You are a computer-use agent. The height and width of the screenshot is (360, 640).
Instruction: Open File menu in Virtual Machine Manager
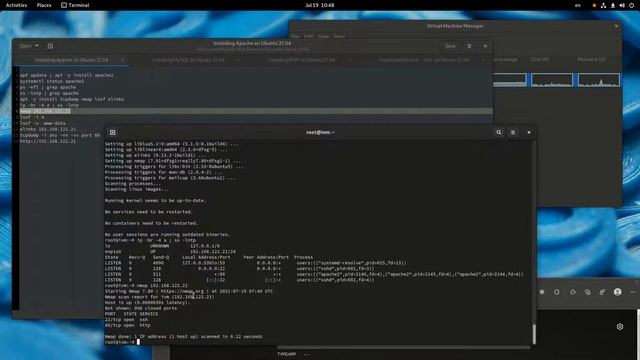pyautogui.click(x=295, y=36)
